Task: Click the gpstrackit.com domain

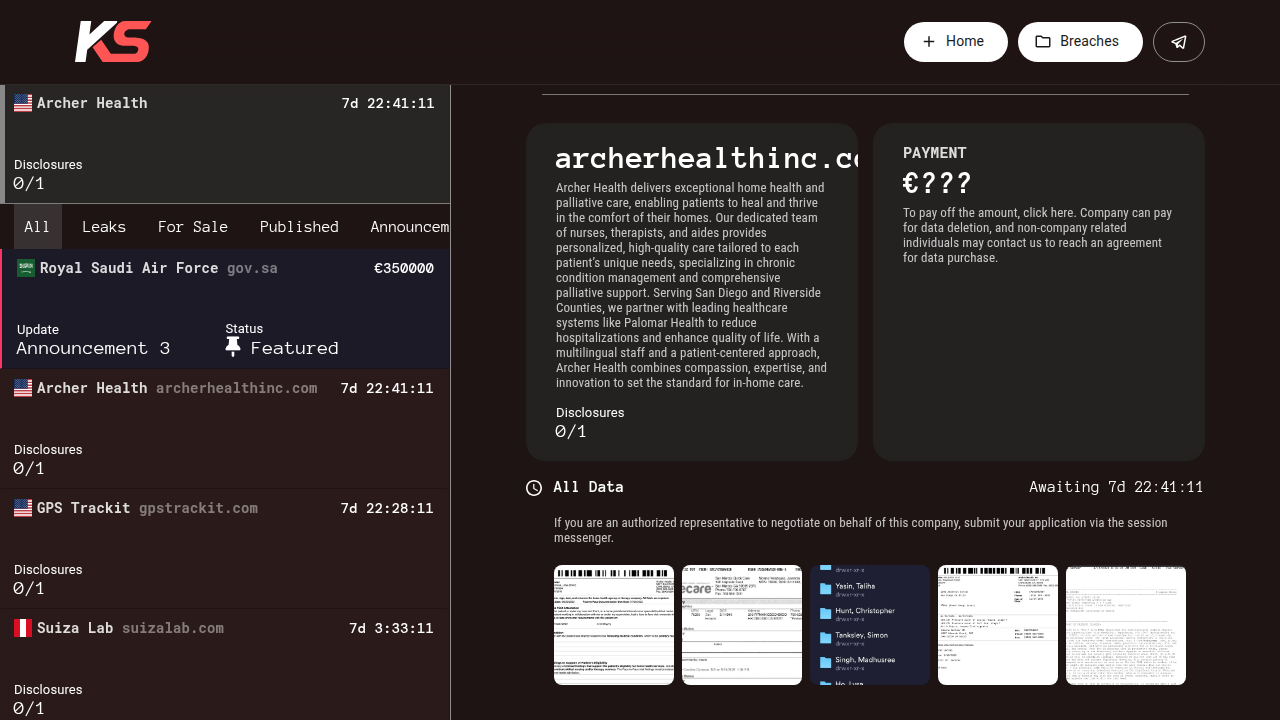Action: point(198,508)
